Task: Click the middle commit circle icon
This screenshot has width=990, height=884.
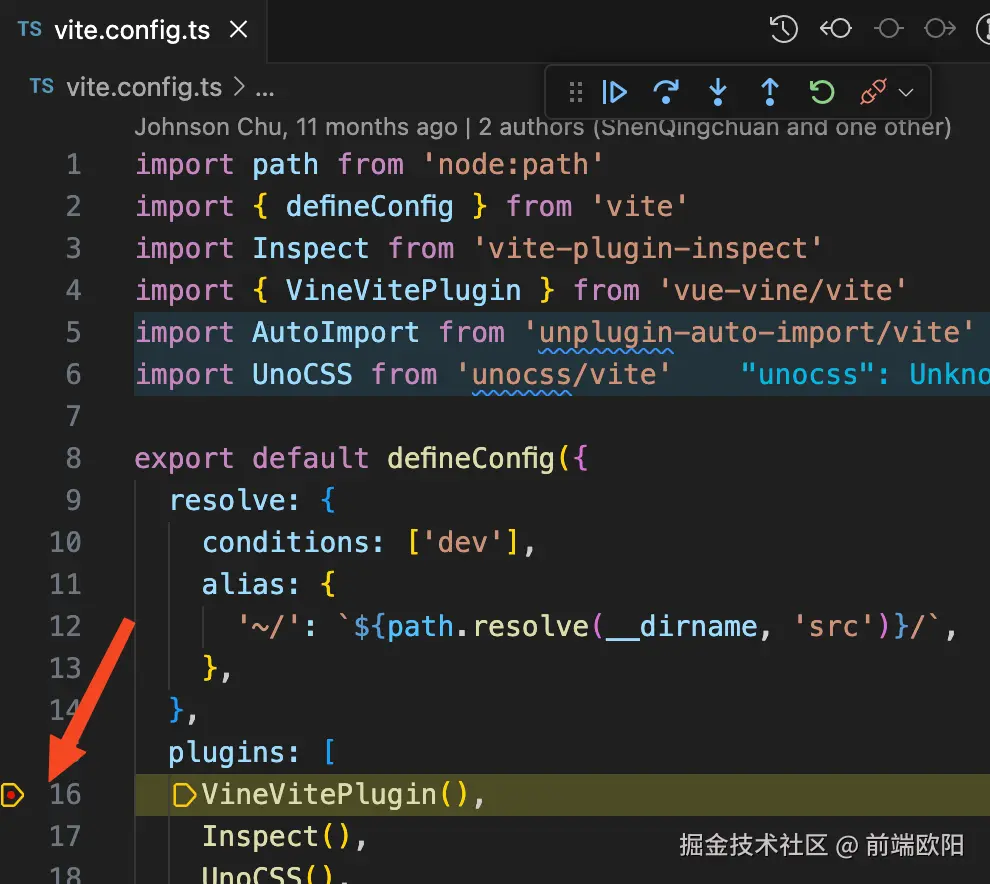Action: [x=888, y=28]
